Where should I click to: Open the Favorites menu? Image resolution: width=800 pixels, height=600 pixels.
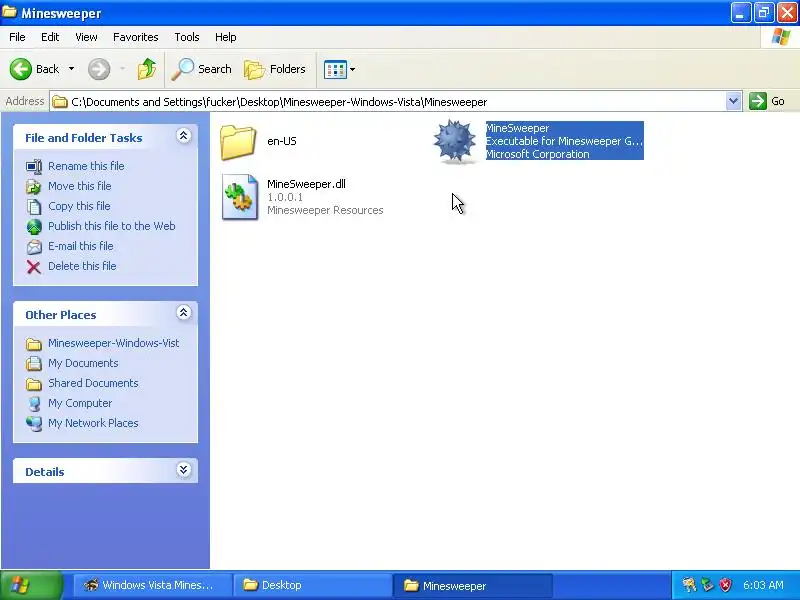click(x=136, y=37)
